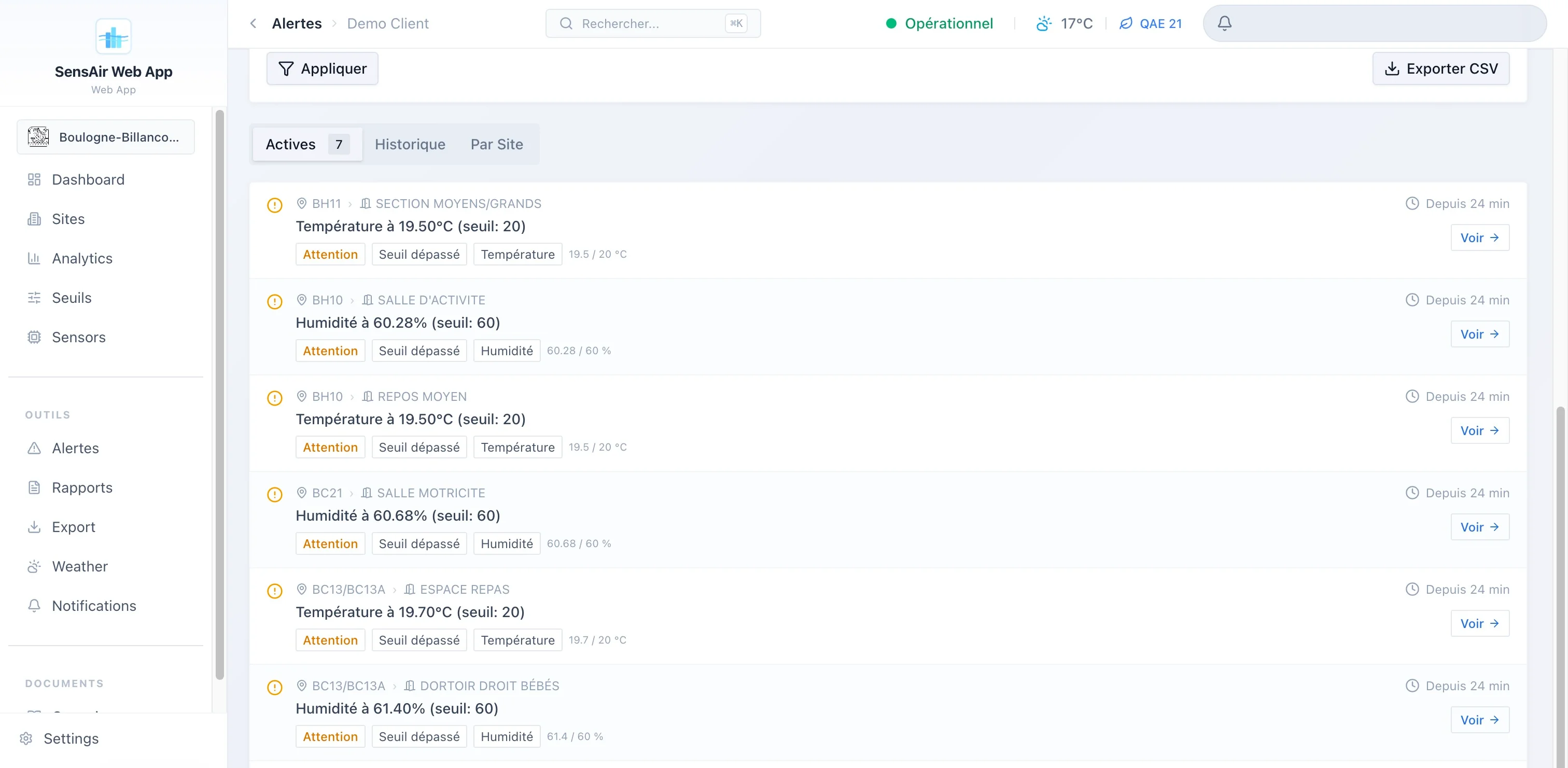This screenshot has height=768, width=1568.
Task: Open the Dashboard grid icon
Action: [34, 179]
